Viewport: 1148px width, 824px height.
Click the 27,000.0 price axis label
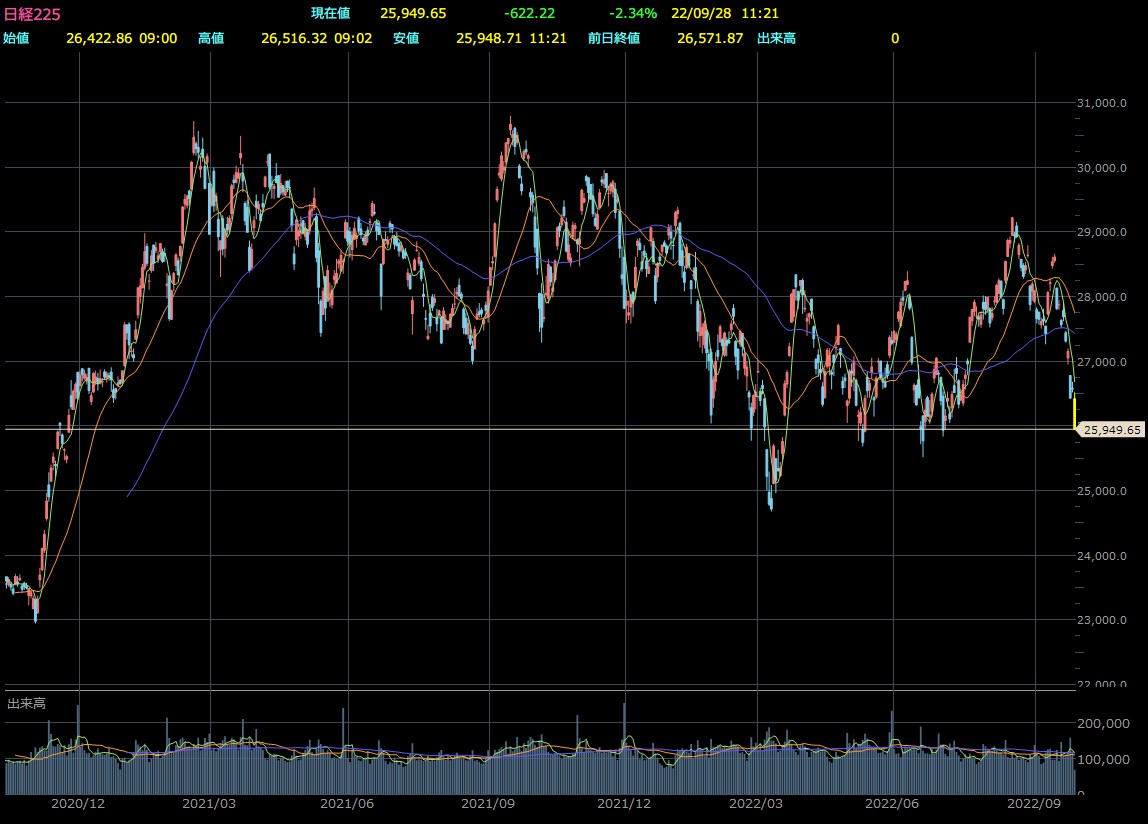point(1101,362)
